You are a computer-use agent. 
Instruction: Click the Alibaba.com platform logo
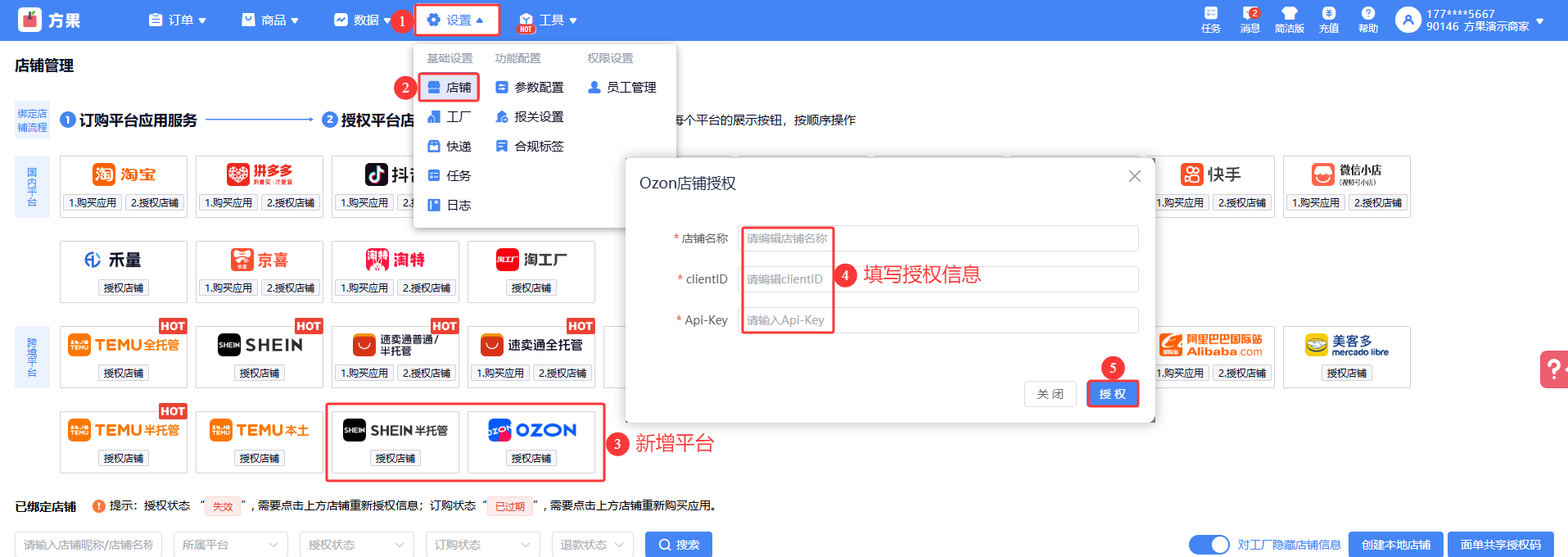point(1211,345)
